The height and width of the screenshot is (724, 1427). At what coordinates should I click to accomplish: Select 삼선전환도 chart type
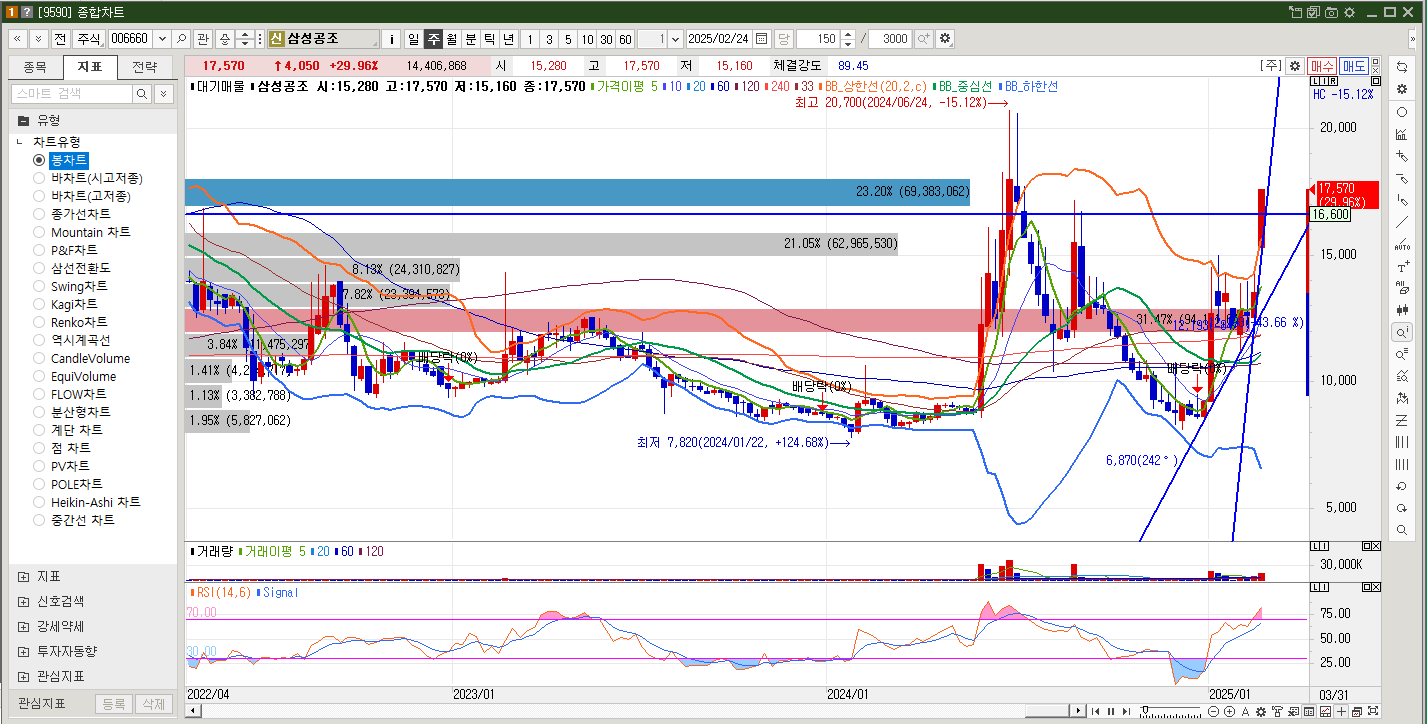73,268
